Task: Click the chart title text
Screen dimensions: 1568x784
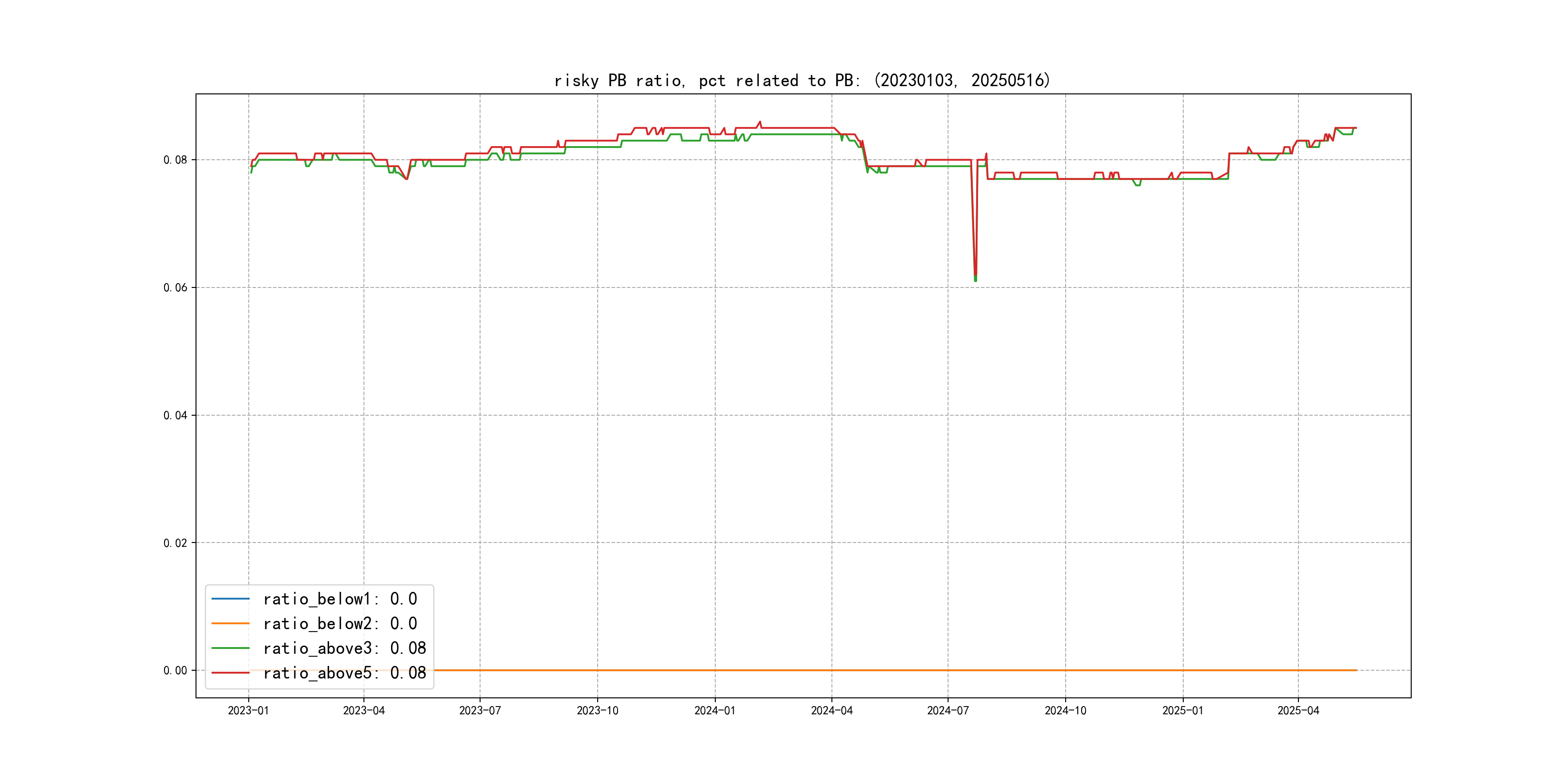Action: 802,80
